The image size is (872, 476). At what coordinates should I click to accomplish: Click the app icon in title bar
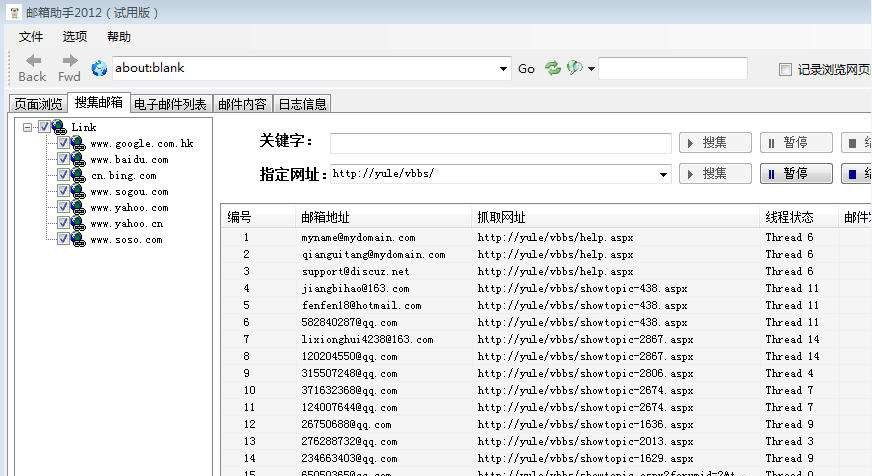[15, 13]
